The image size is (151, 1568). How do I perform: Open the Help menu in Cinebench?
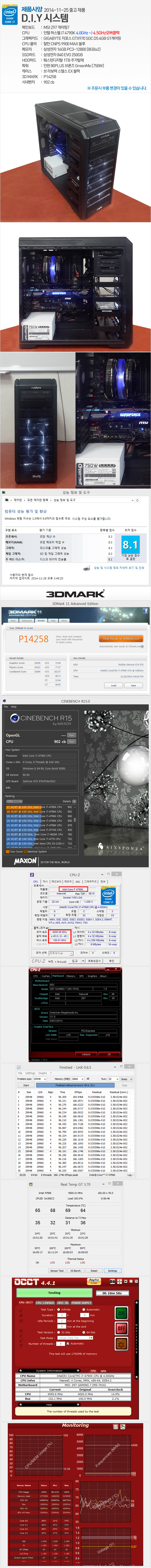(13, 707)
